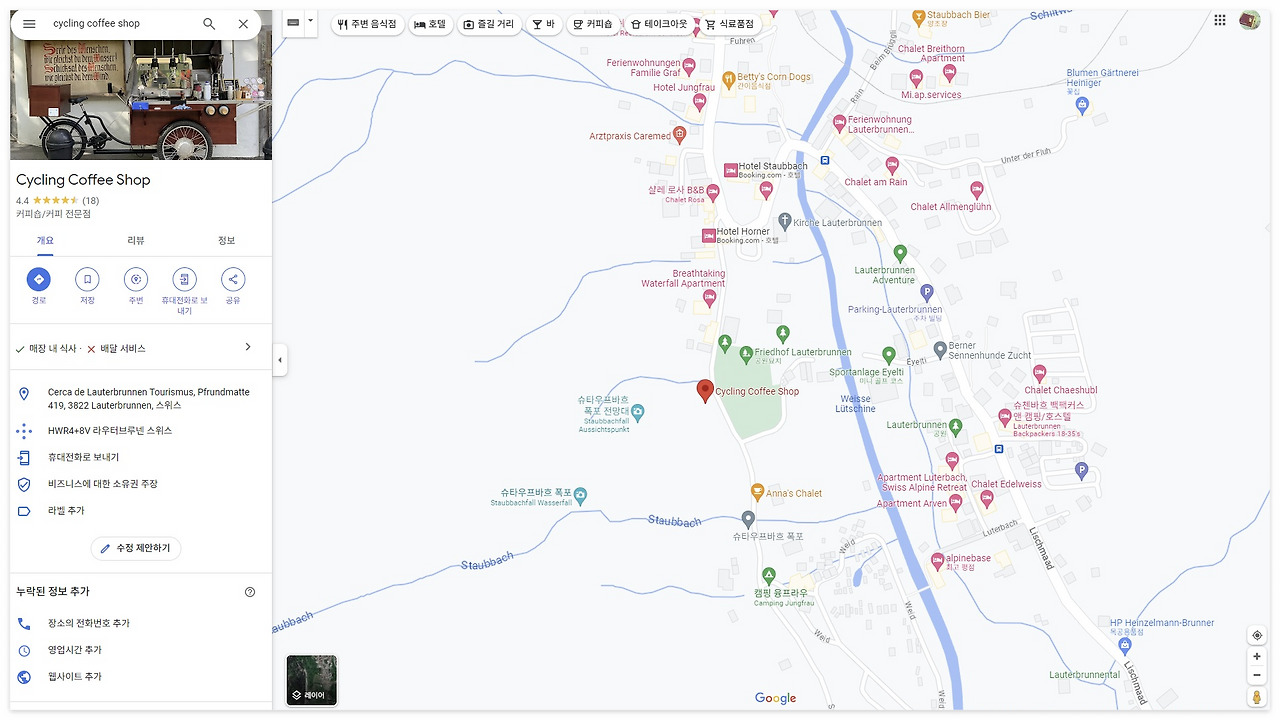1280x720 pixels.
Task: Filter by 주변 음식점 chip
Action: pos(368,24)
